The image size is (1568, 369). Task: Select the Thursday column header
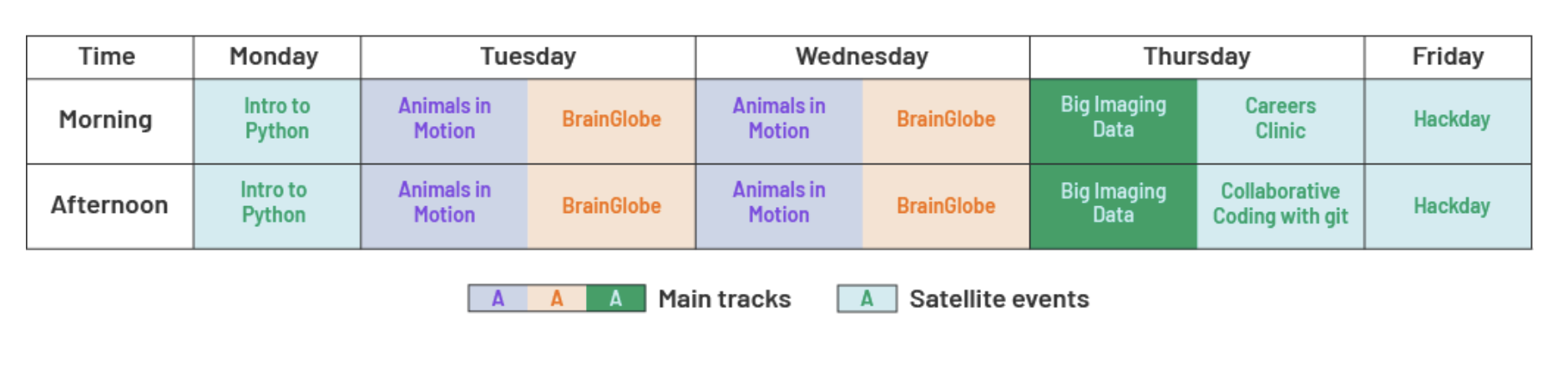coord(1196,57)
